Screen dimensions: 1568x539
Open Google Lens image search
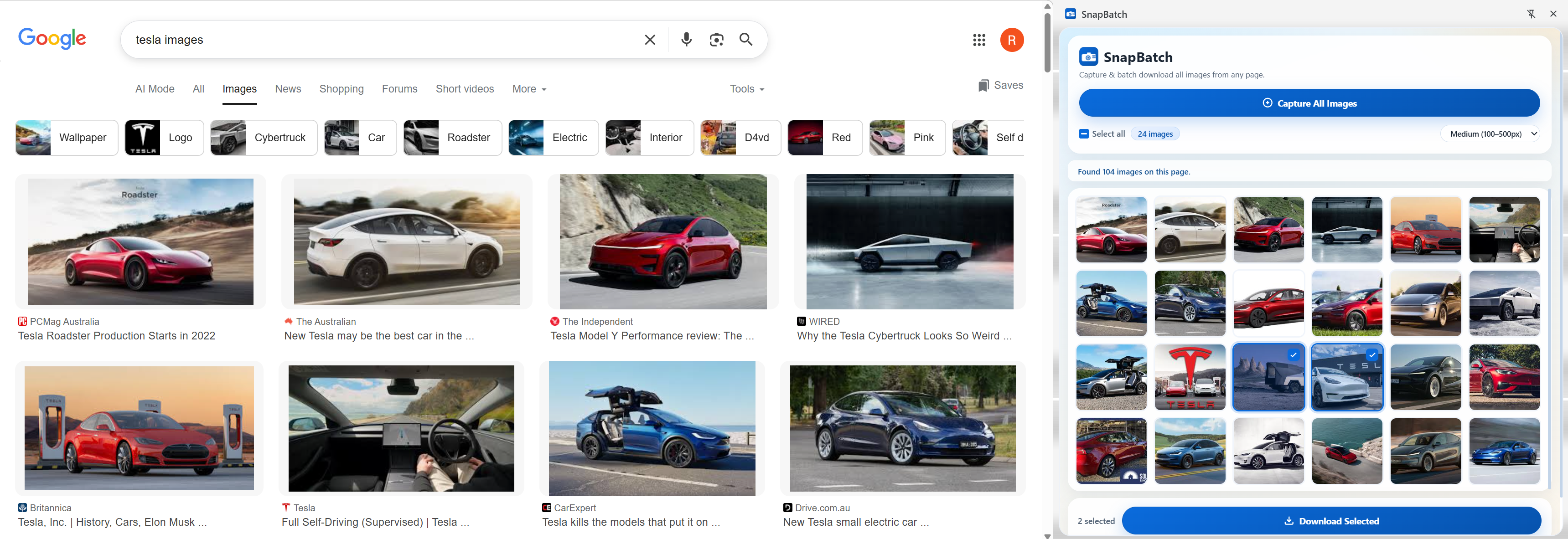pos(716,40)
